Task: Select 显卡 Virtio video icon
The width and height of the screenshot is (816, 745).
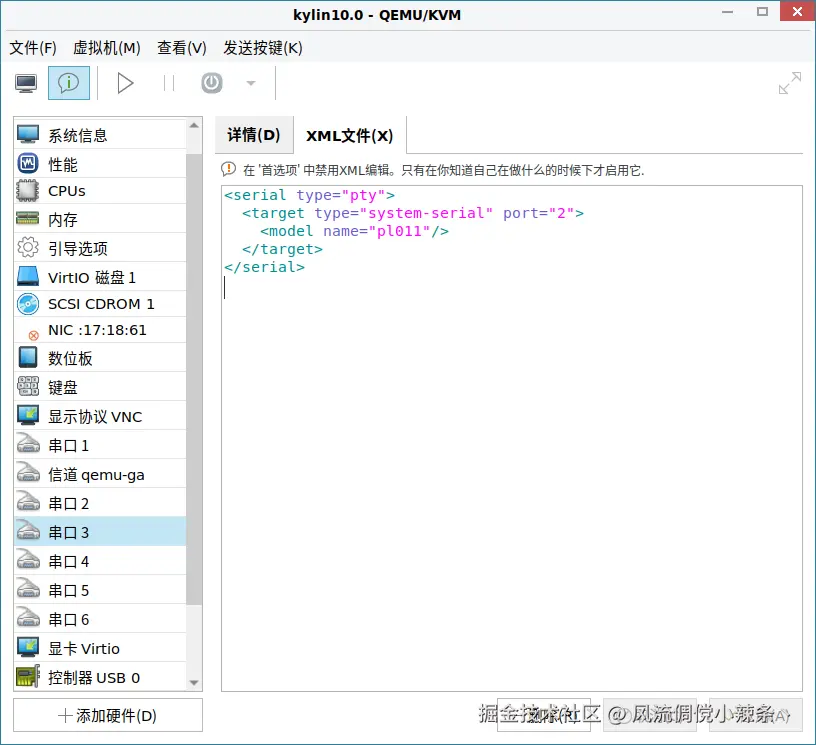Action: coord(28,647)
